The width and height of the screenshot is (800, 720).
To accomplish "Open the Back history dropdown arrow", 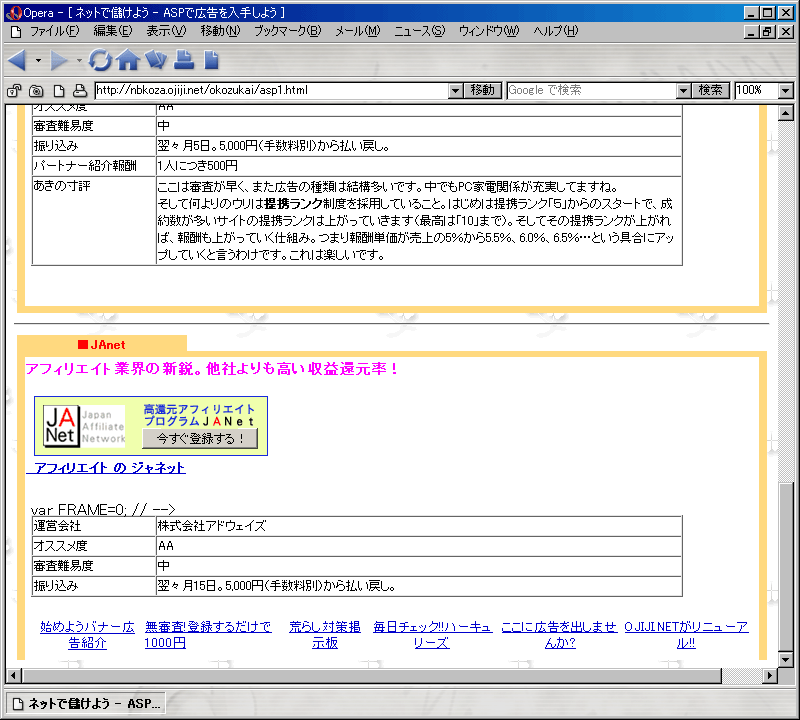I will pyautogui.click(x=38, y=61).
